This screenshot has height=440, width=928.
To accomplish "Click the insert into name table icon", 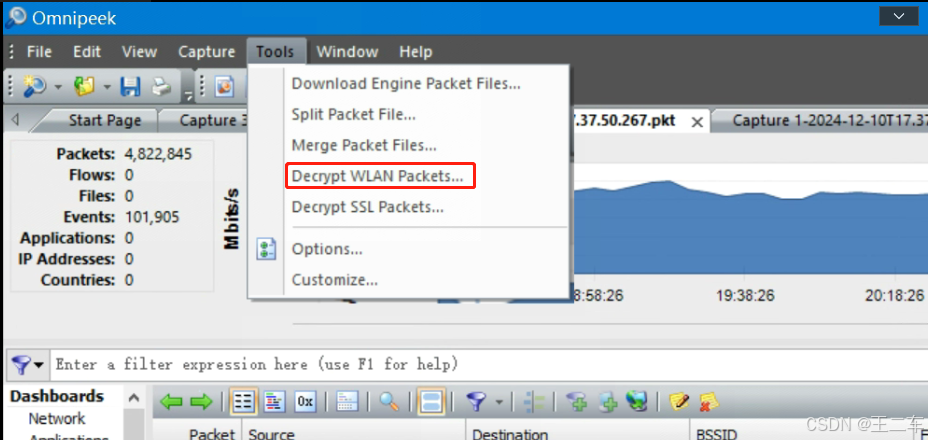I will pyautogui.click(x=607, y=402).
